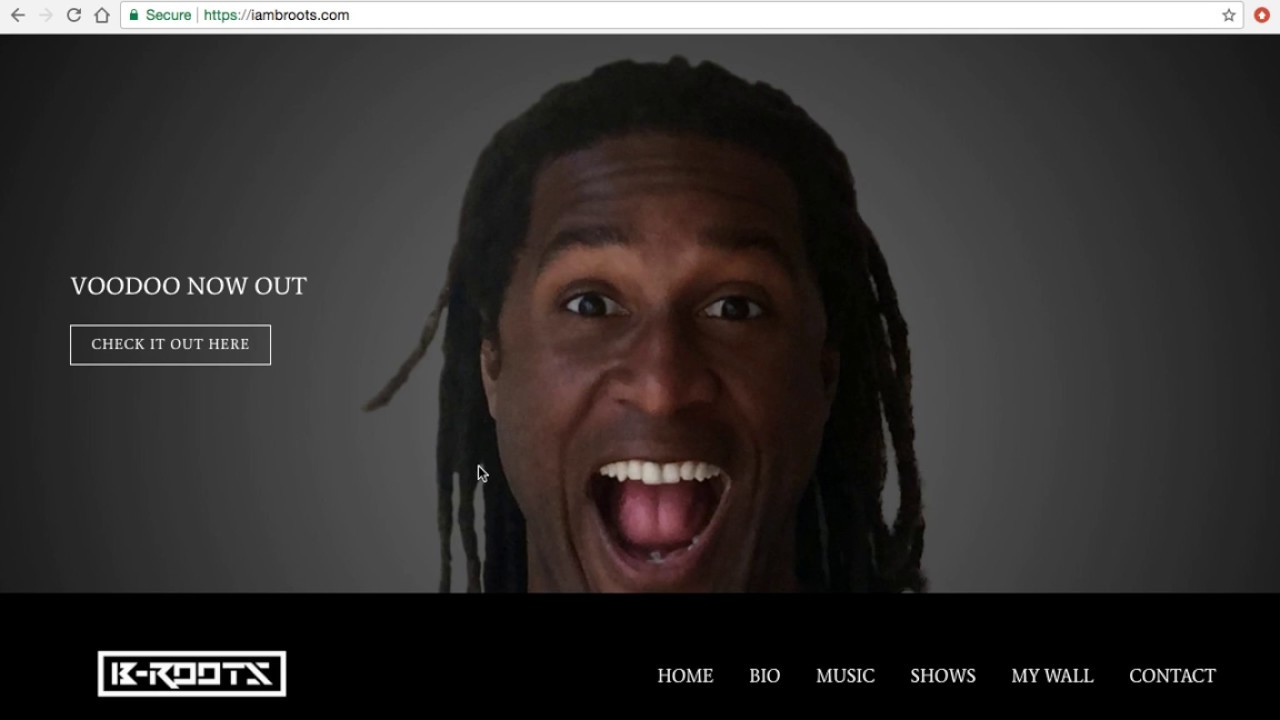Click the K-Roots logo
The image size is (1280, 720).
pos(192,674)
